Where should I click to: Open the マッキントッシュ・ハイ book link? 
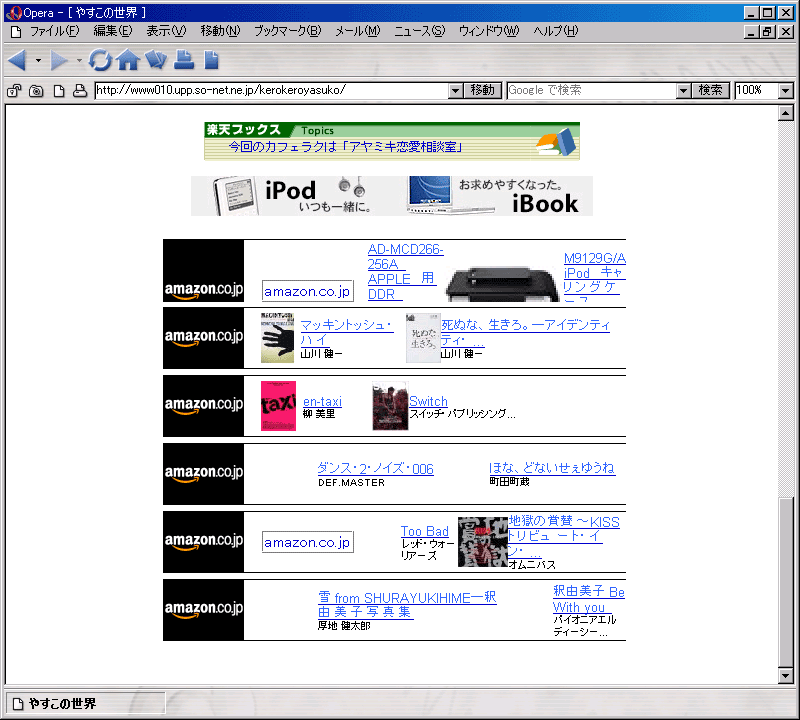(347, 332)
